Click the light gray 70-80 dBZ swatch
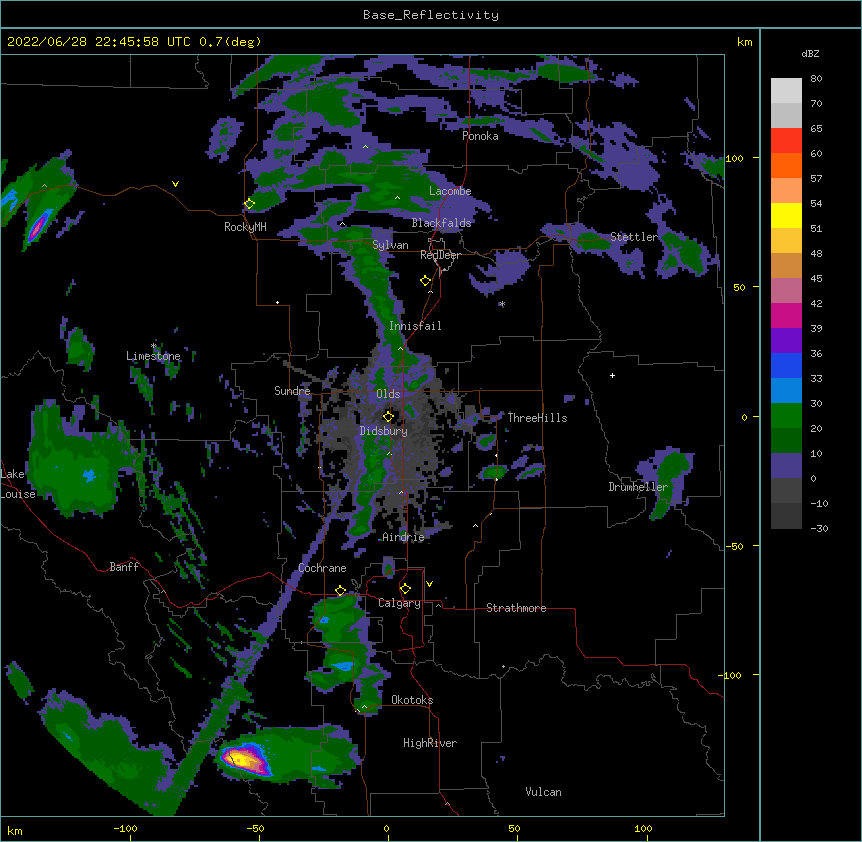 click(x=786, y=90)
